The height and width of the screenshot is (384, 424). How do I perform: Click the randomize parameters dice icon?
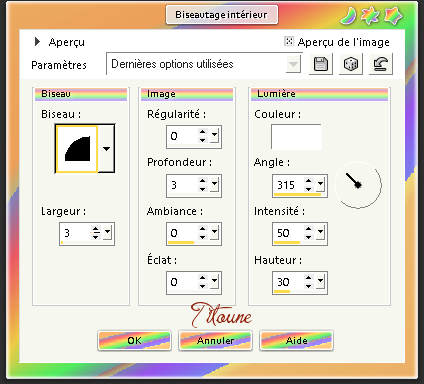(x=351, y=64)
